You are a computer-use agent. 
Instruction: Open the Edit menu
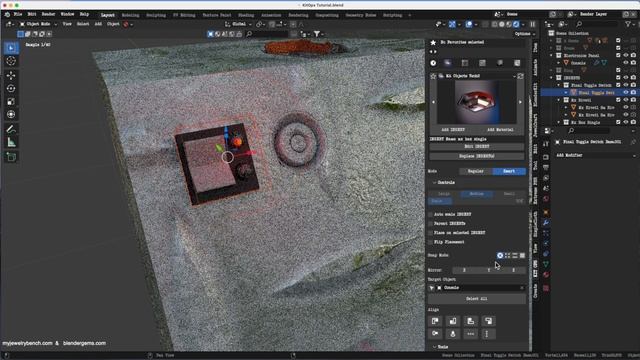point(32,14)
